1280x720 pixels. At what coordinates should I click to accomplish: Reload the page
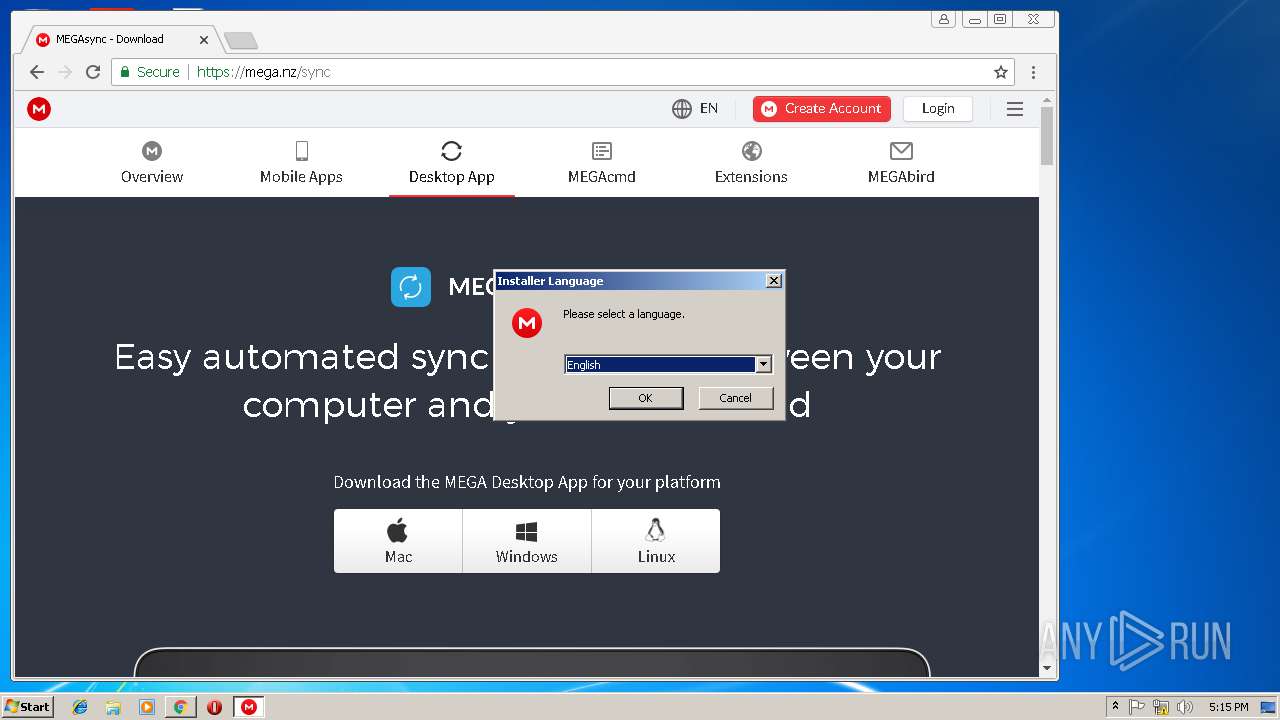click(93, 72)
